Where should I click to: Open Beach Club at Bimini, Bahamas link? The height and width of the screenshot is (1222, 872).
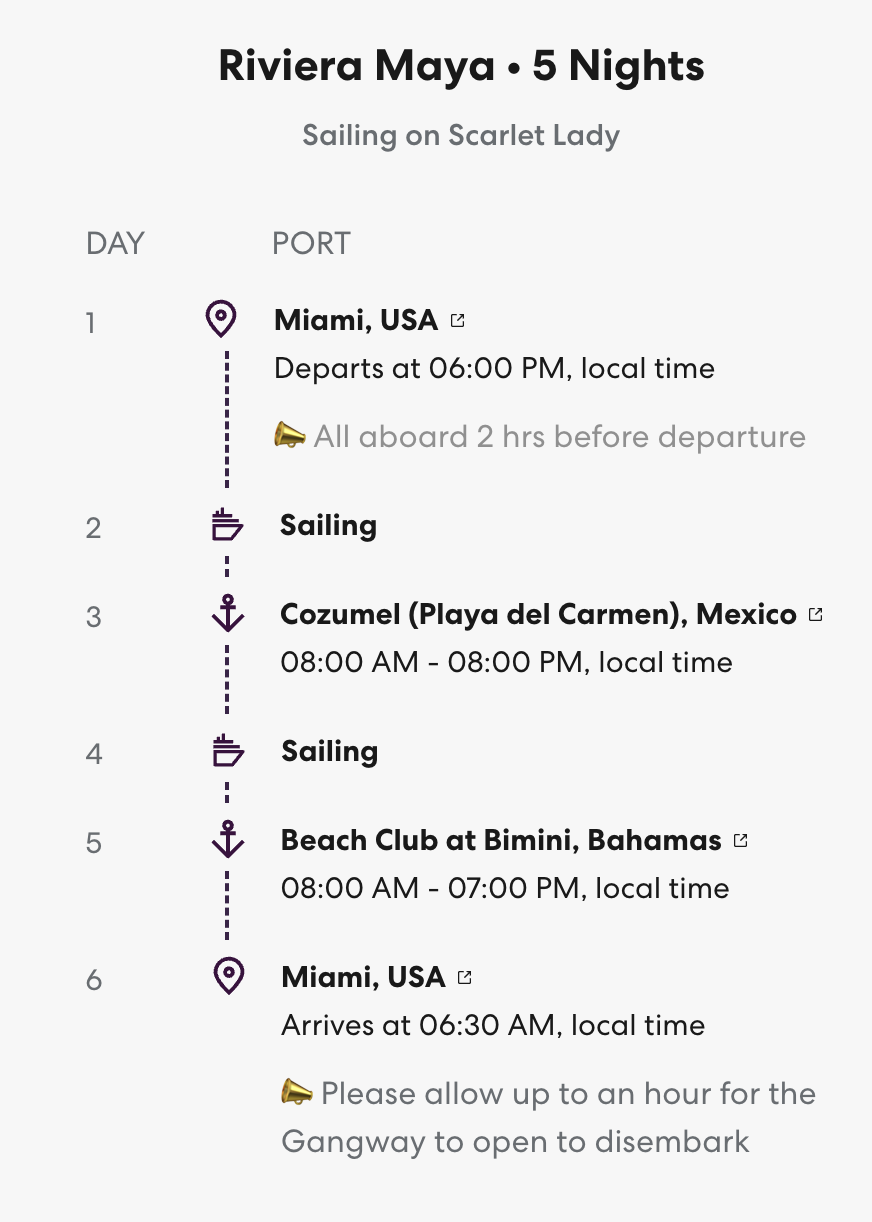(501, 840)
